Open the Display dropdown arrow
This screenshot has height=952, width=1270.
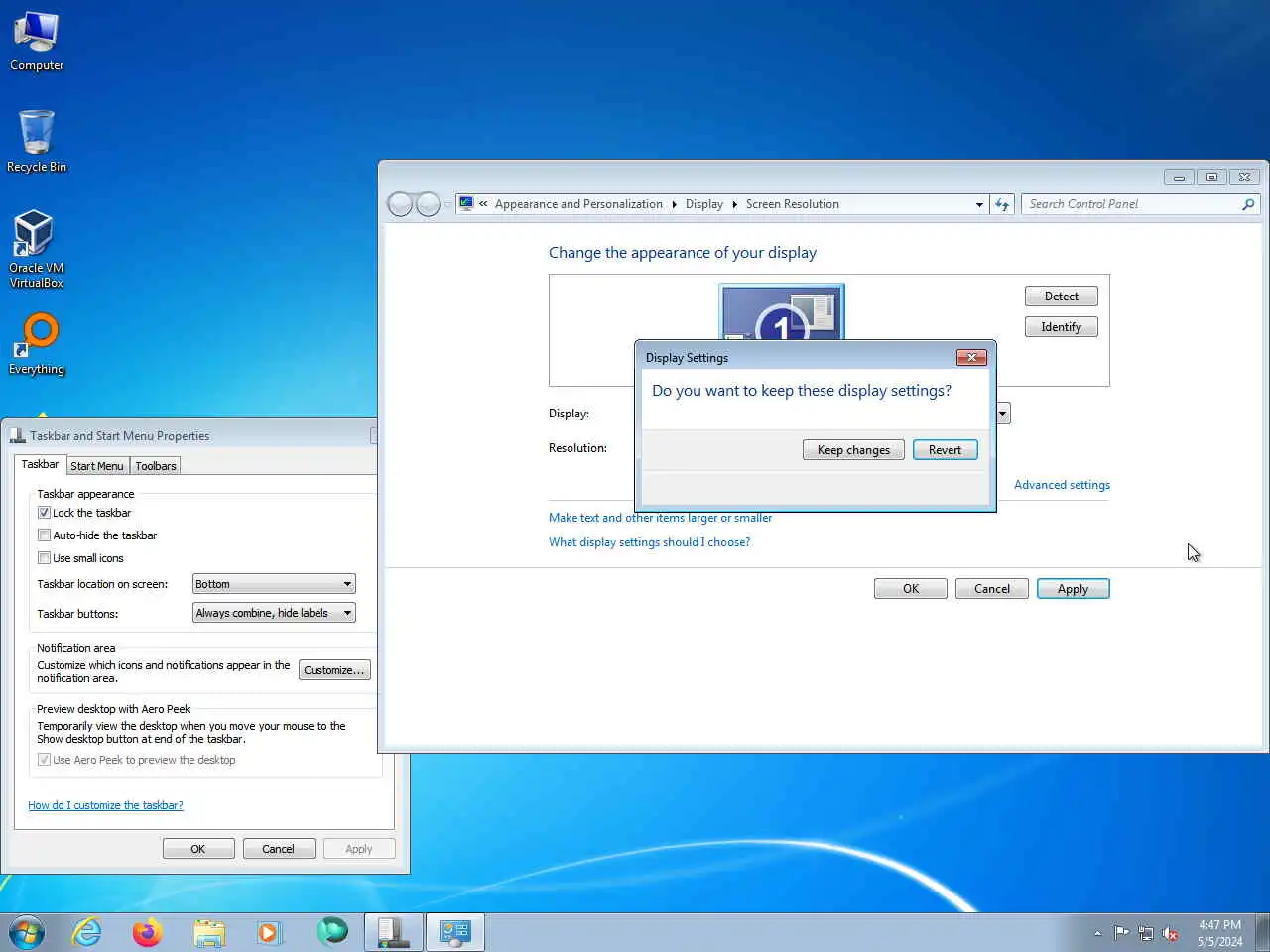[1003, 414]
